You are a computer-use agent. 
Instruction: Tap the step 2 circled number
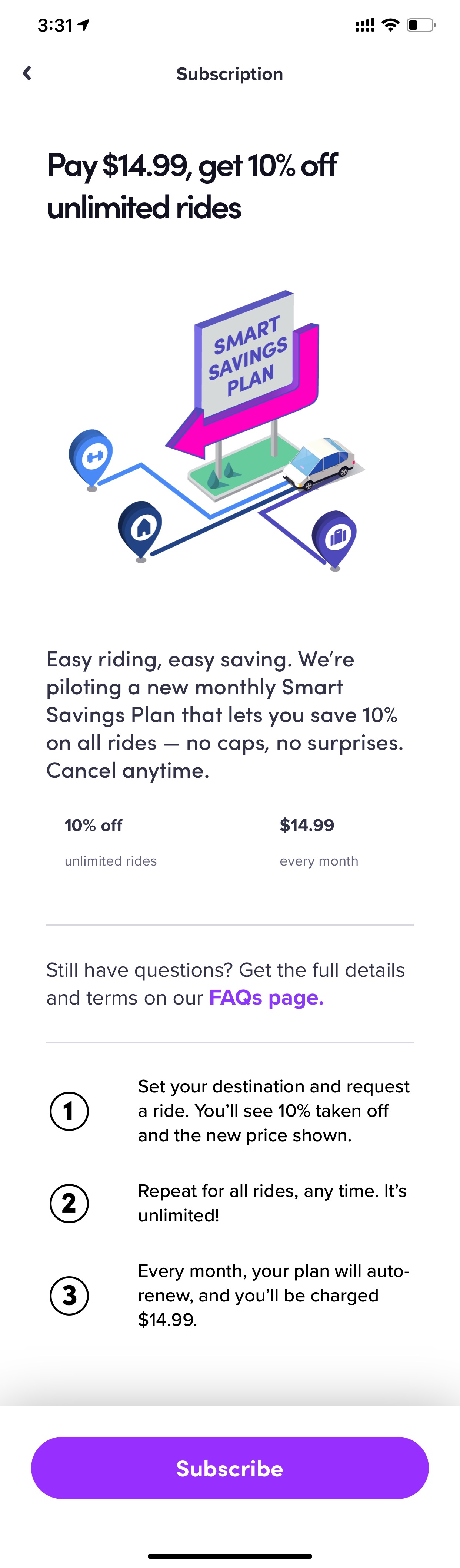click(69, 1203)
